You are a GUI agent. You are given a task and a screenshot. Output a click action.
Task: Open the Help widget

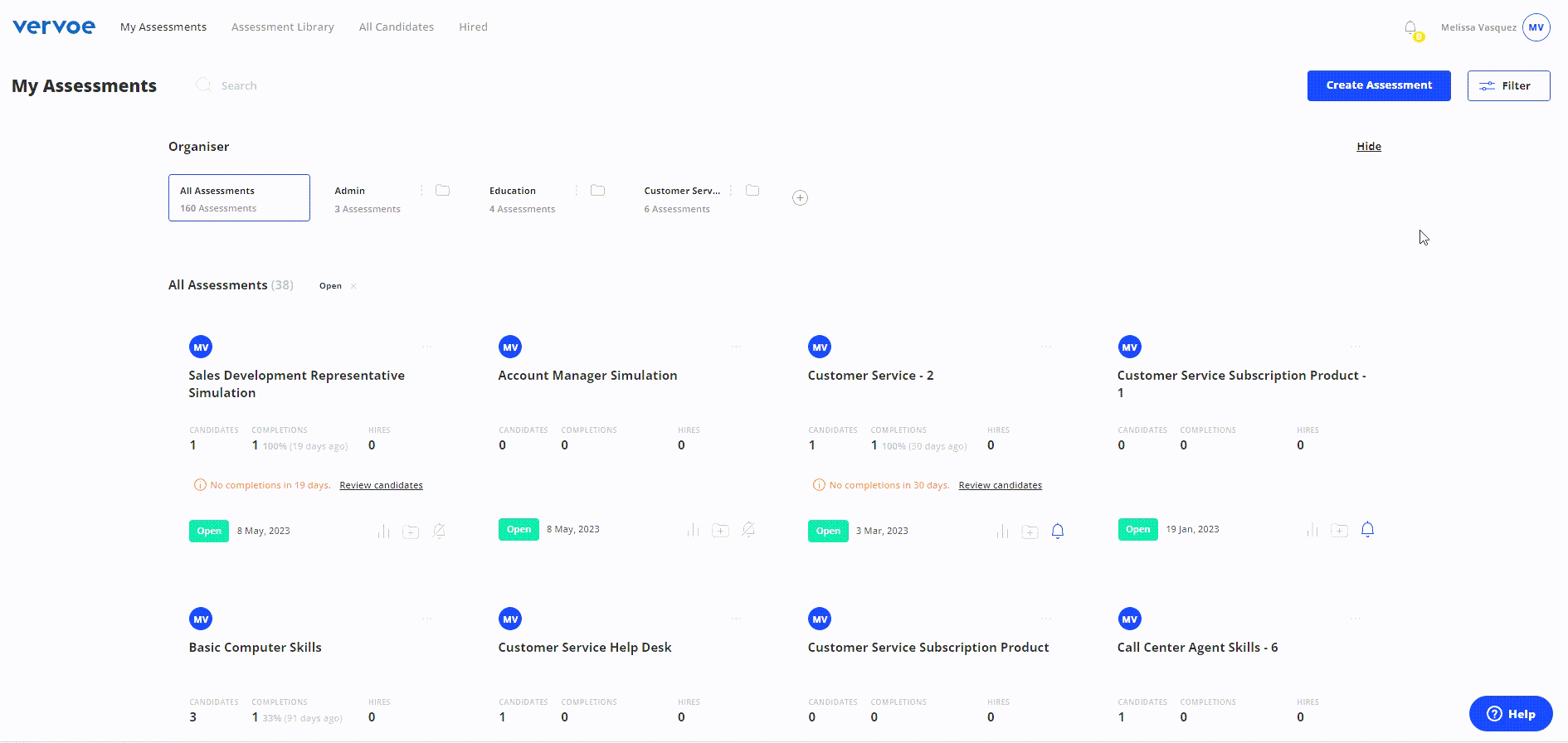(1511, 714)
